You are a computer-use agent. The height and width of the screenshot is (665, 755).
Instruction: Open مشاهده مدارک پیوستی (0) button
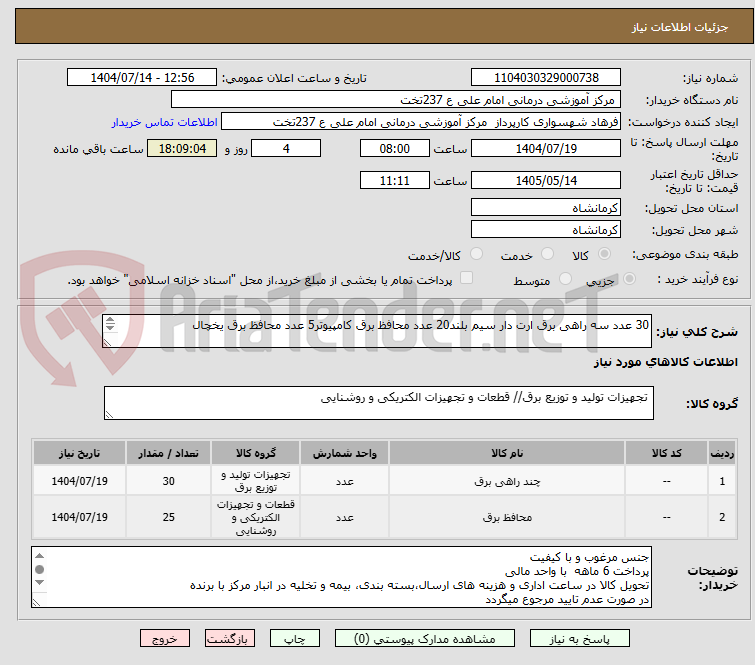(425, 639)
